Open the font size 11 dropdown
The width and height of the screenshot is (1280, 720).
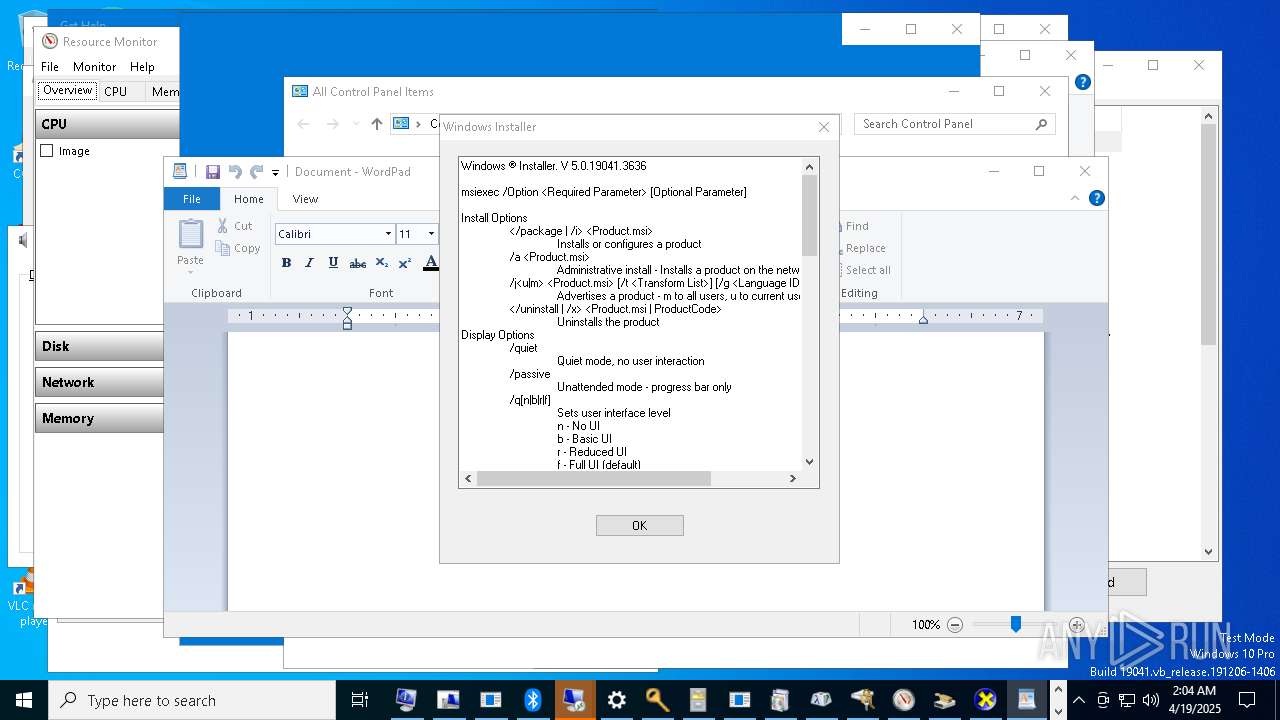(431, 234)
